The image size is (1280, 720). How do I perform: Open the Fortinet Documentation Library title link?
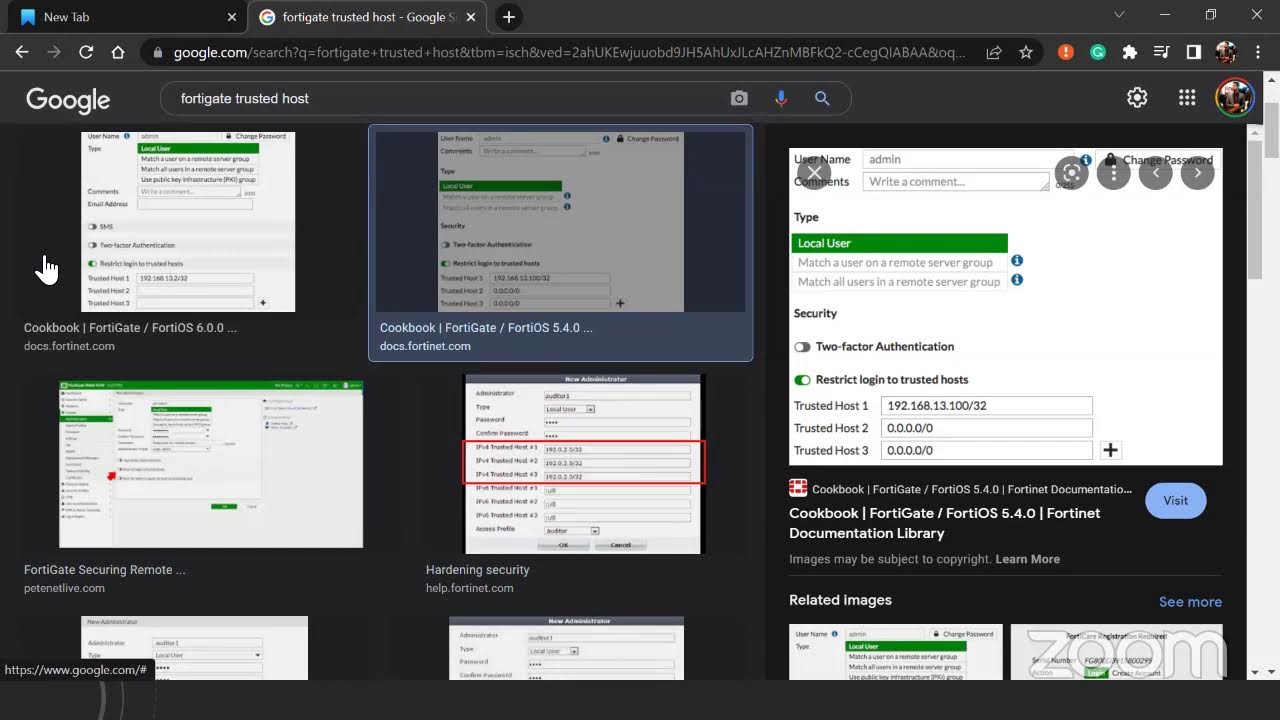click(x=945, y=523)
